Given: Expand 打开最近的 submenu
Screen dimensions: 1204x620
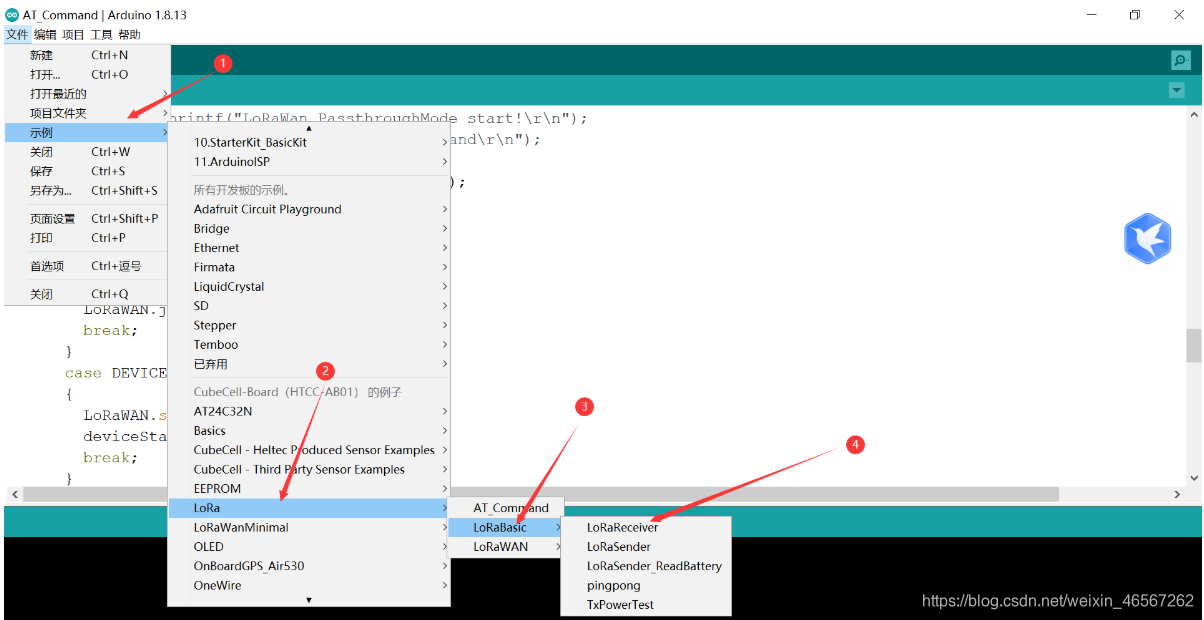Looking at the screenshot, I should pos(87,94).
